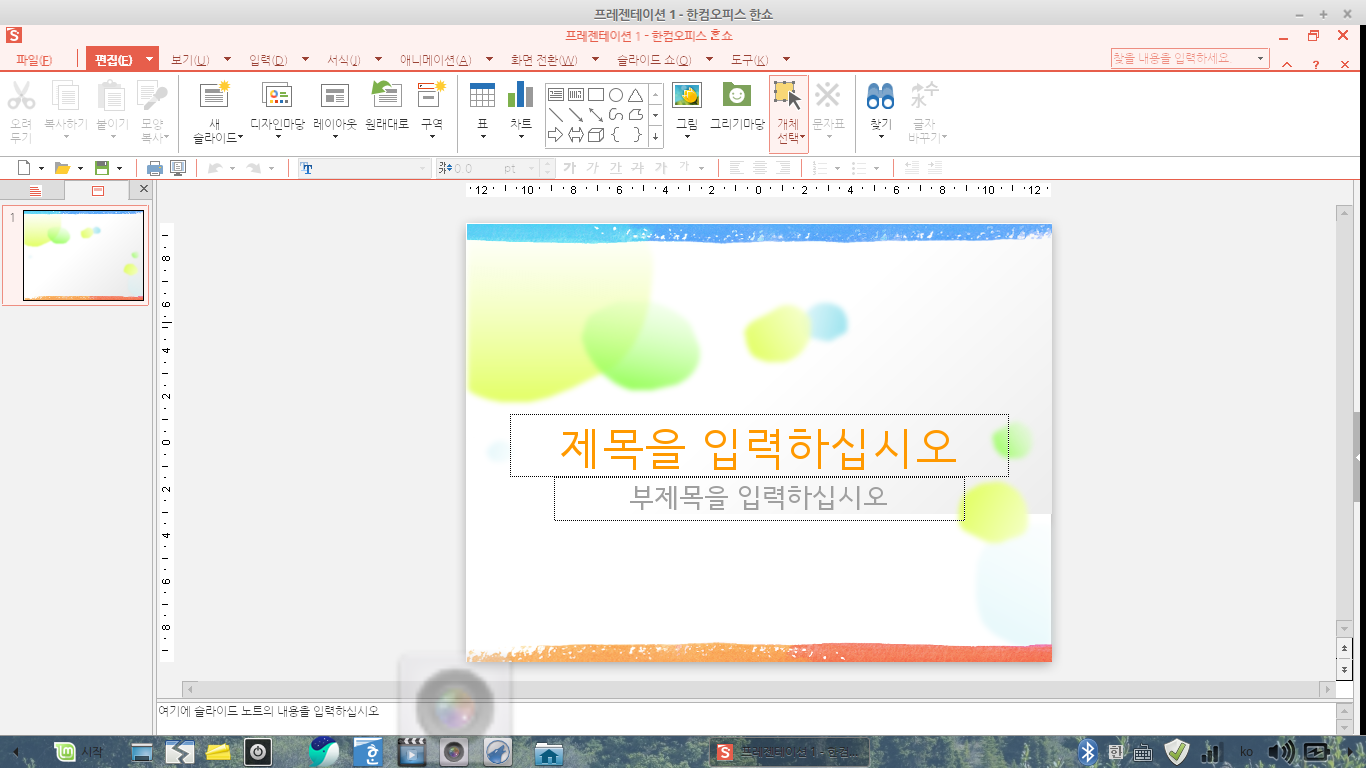Expand the search box dropdown arrow
The image size is (1366, 768).
tap(1261, 59)
